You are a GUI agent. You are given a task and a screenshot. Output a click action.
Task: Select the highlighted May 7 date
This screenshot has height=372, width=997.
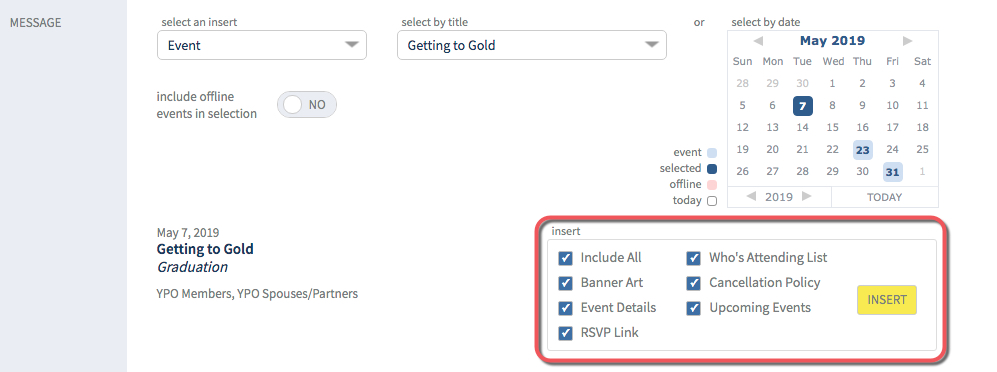(802, 106)
